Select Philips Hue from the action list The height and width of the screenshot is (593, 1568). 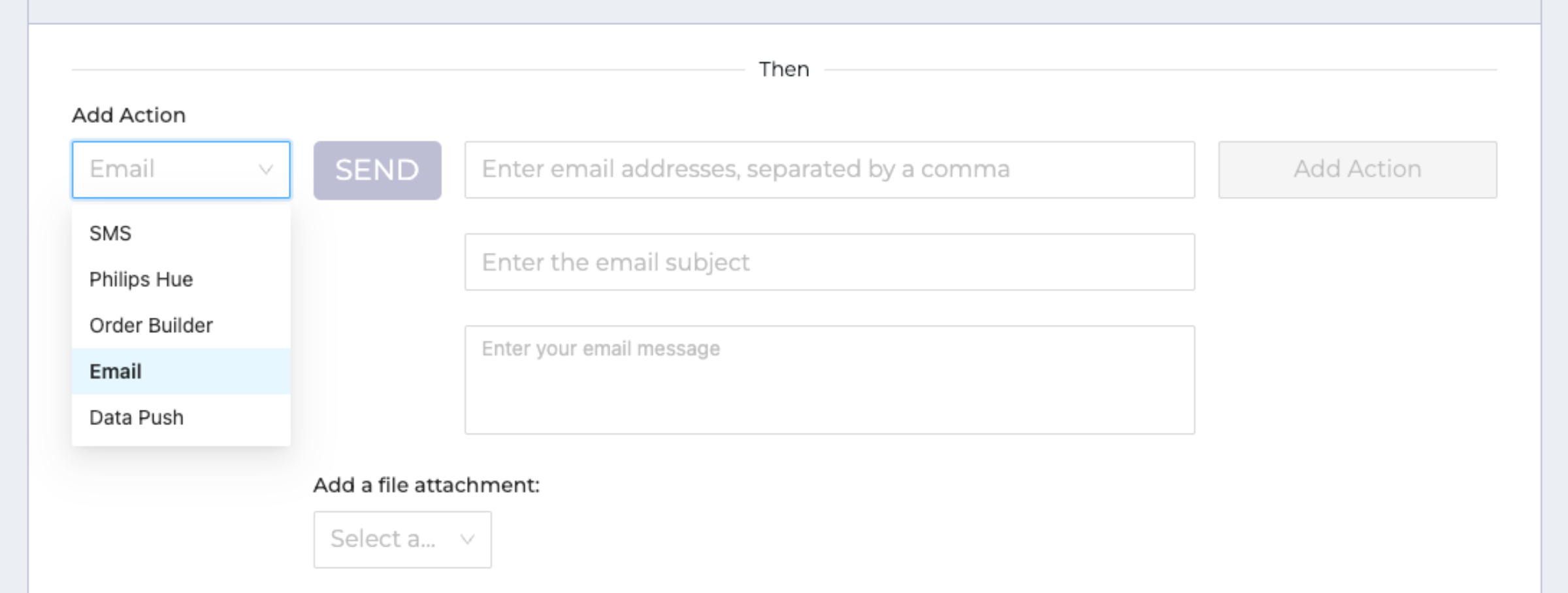pyautogui.click(x=140, y=279)
